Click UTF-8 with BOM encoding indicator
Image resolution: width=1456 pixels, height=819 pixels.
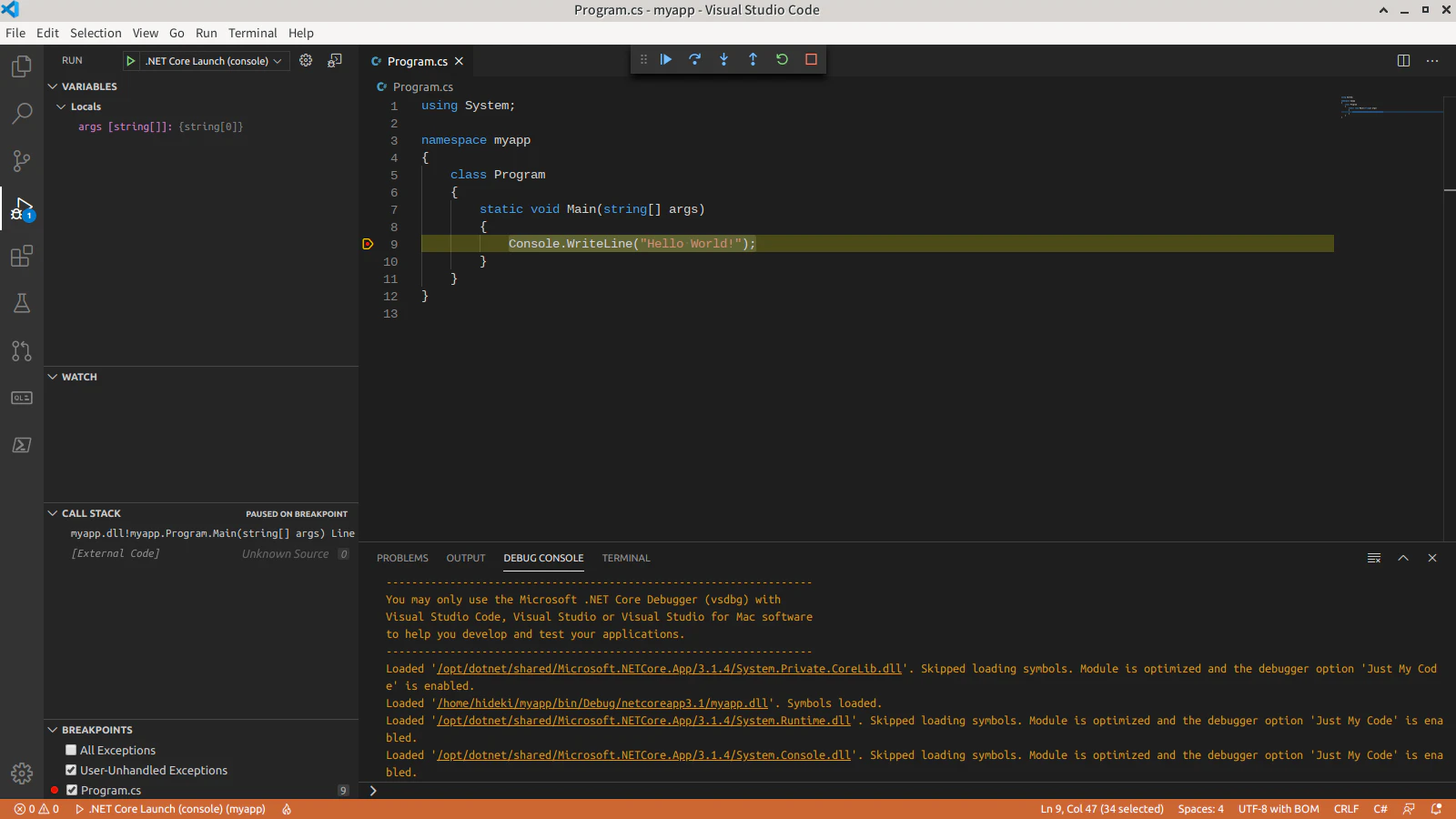(x=1278, y=809)
